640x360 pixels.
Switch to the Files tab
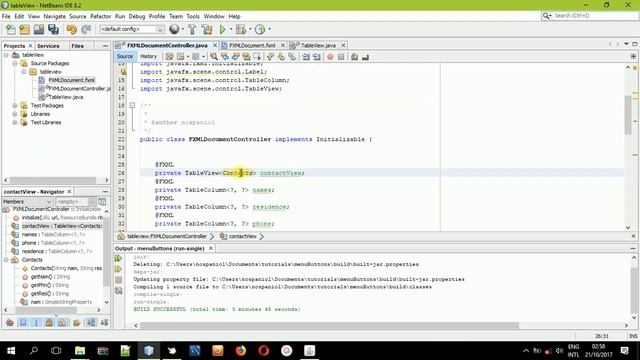(x=78, y=46)
